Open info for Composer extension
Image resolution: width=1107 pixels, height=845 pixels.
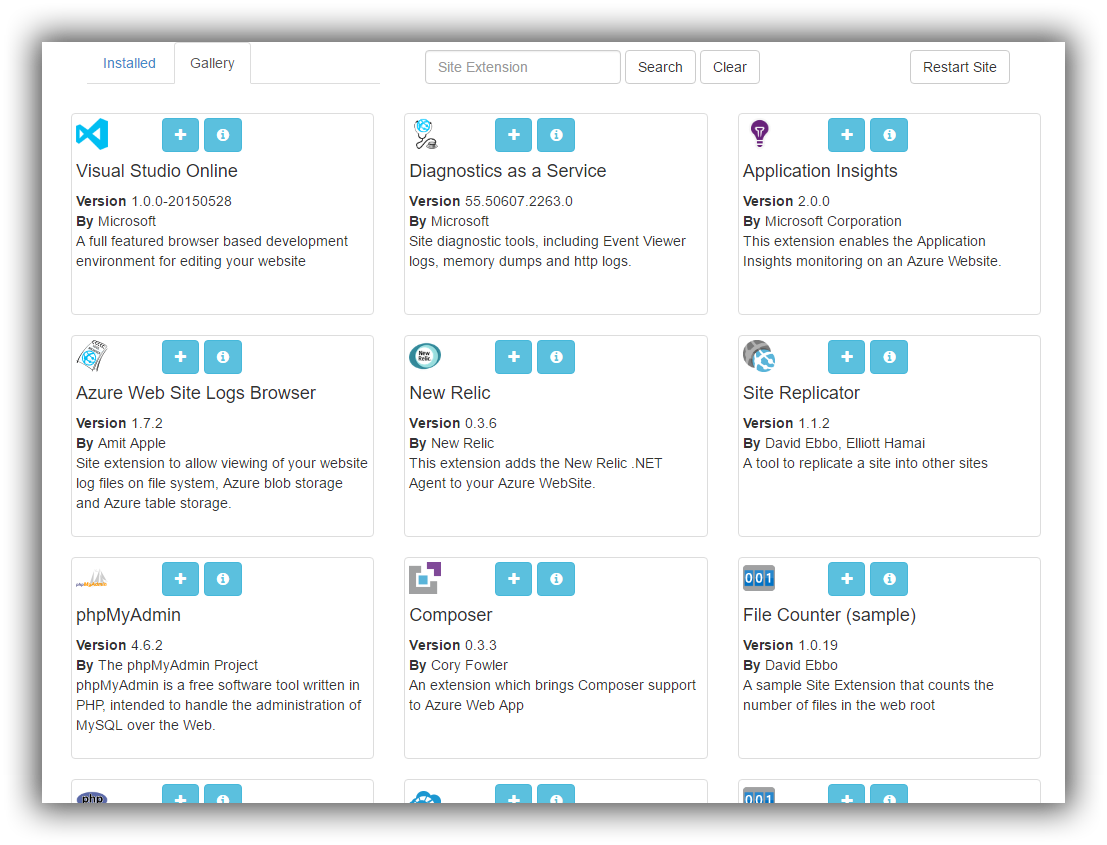556,579
